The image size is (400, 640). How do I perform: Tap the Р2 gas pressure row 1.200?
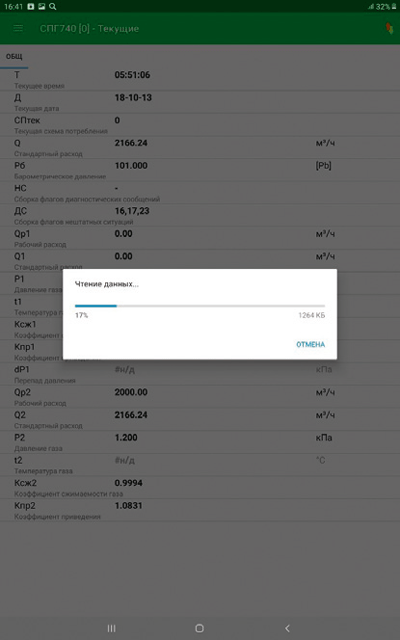(x=200, y=442)
